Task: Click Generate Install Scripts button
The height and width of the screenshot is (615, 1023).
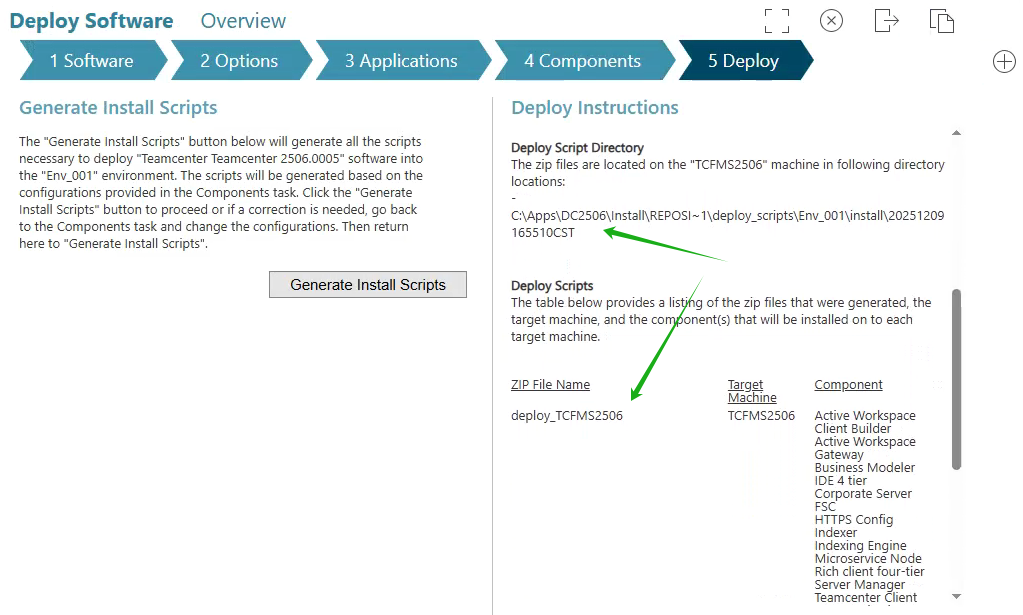Action: tap(368, 285)
